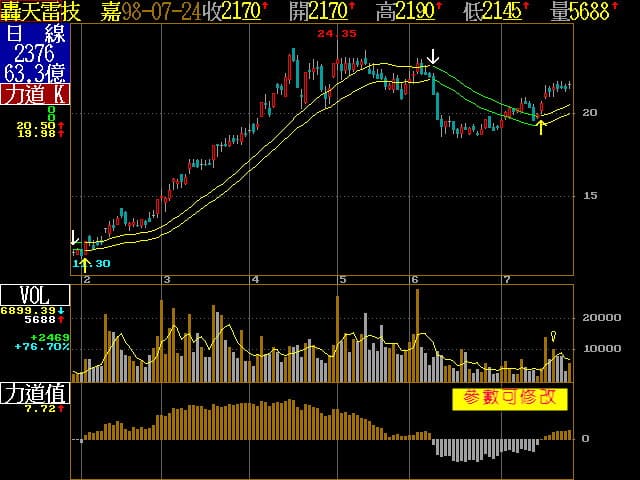The height and width of the screenshot is (480, 640).
Task: Click month 5 on the time axis
Action: [343, 279]
